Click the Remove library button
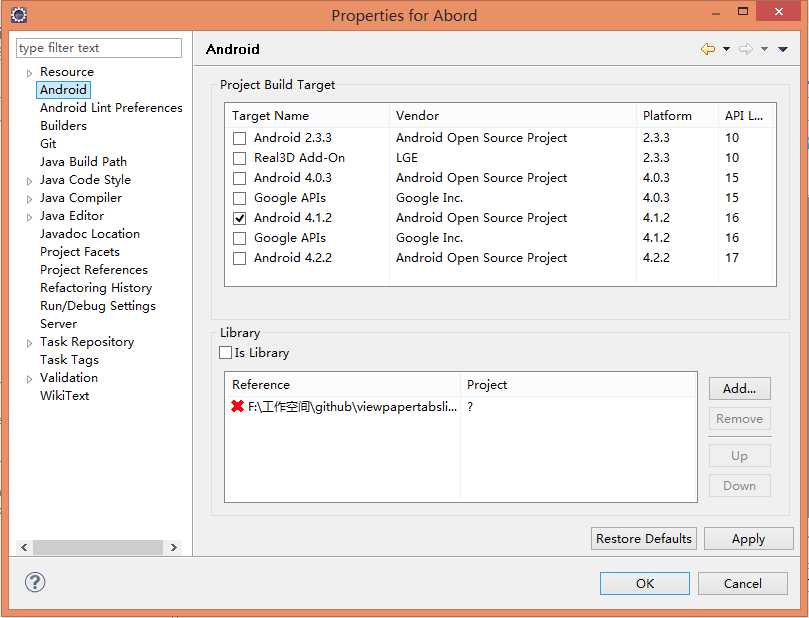 (x=739, y=419)
